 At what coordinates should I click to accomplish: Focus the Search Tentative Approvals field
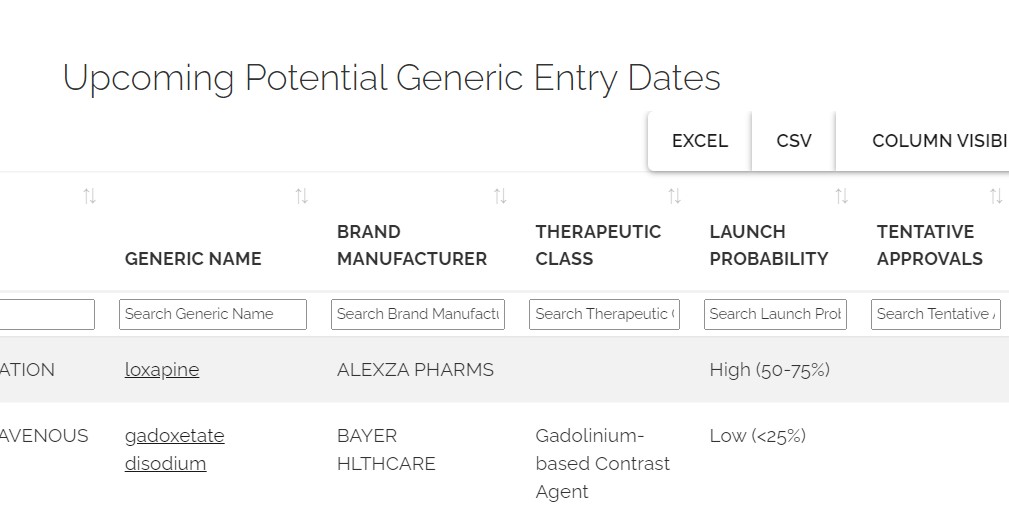click(x=935, y=314)
